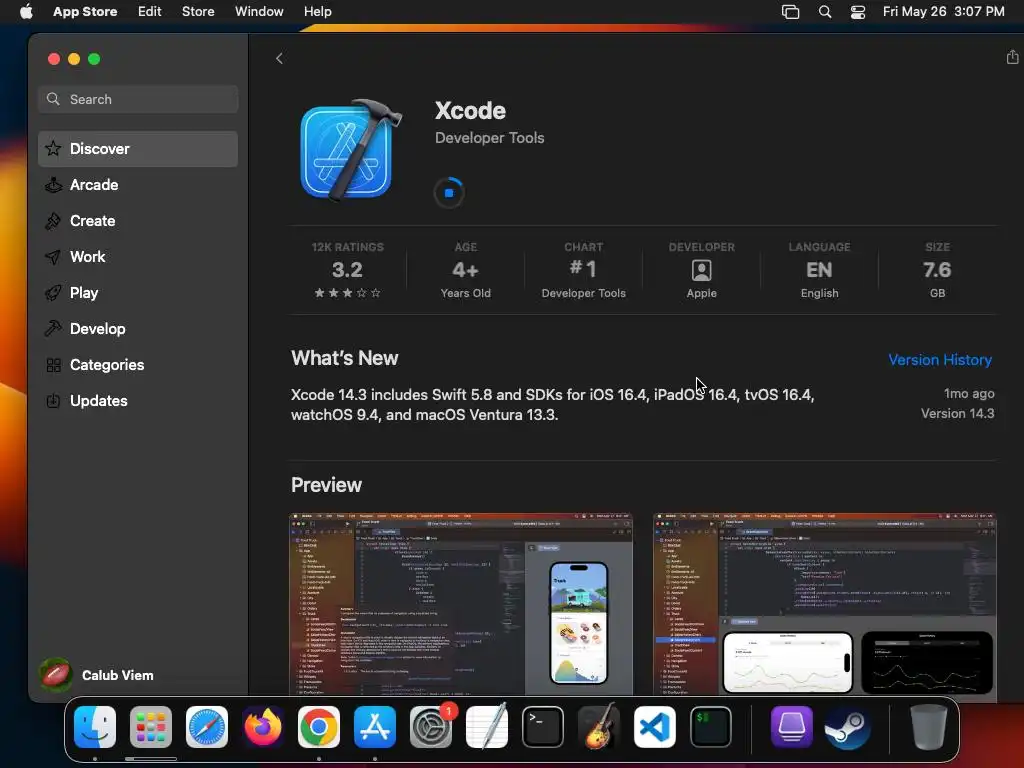
Task: Open the share menu icon
Action: point(1012,57)
